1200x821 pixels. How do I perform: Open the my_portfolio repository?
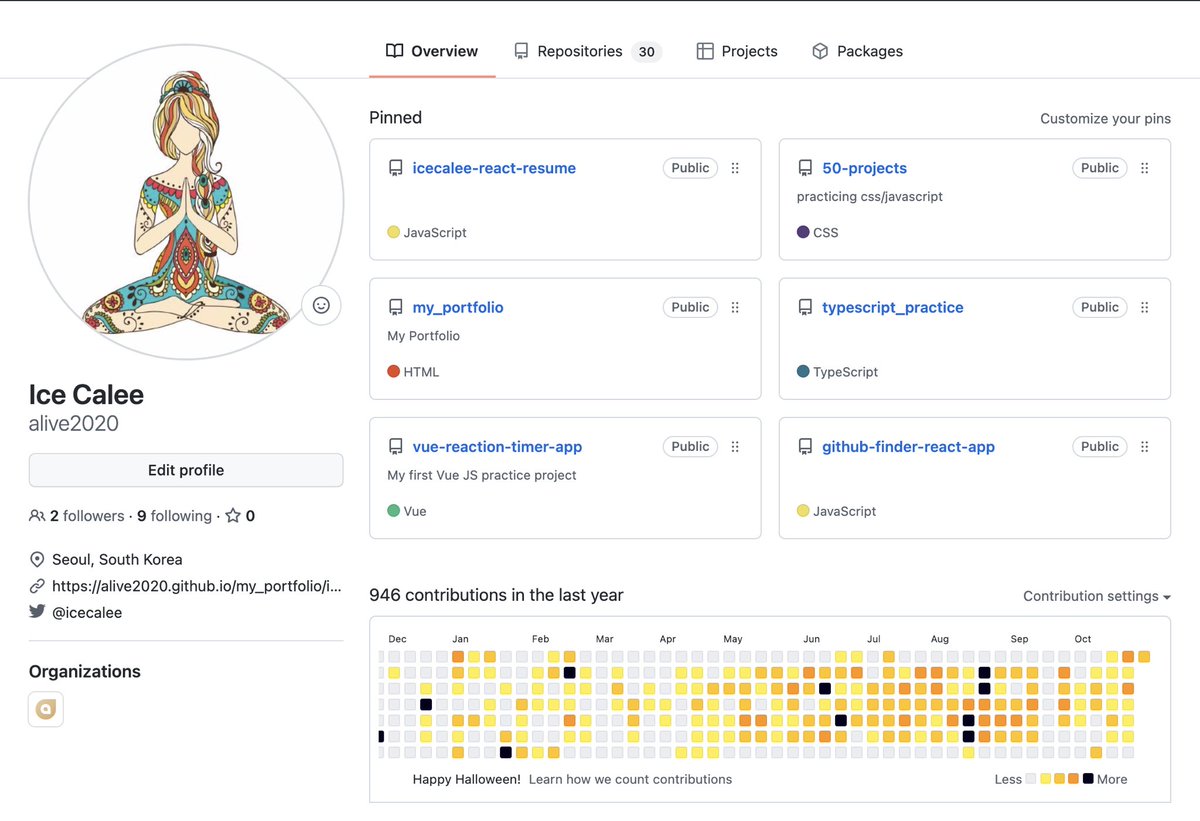458,307
